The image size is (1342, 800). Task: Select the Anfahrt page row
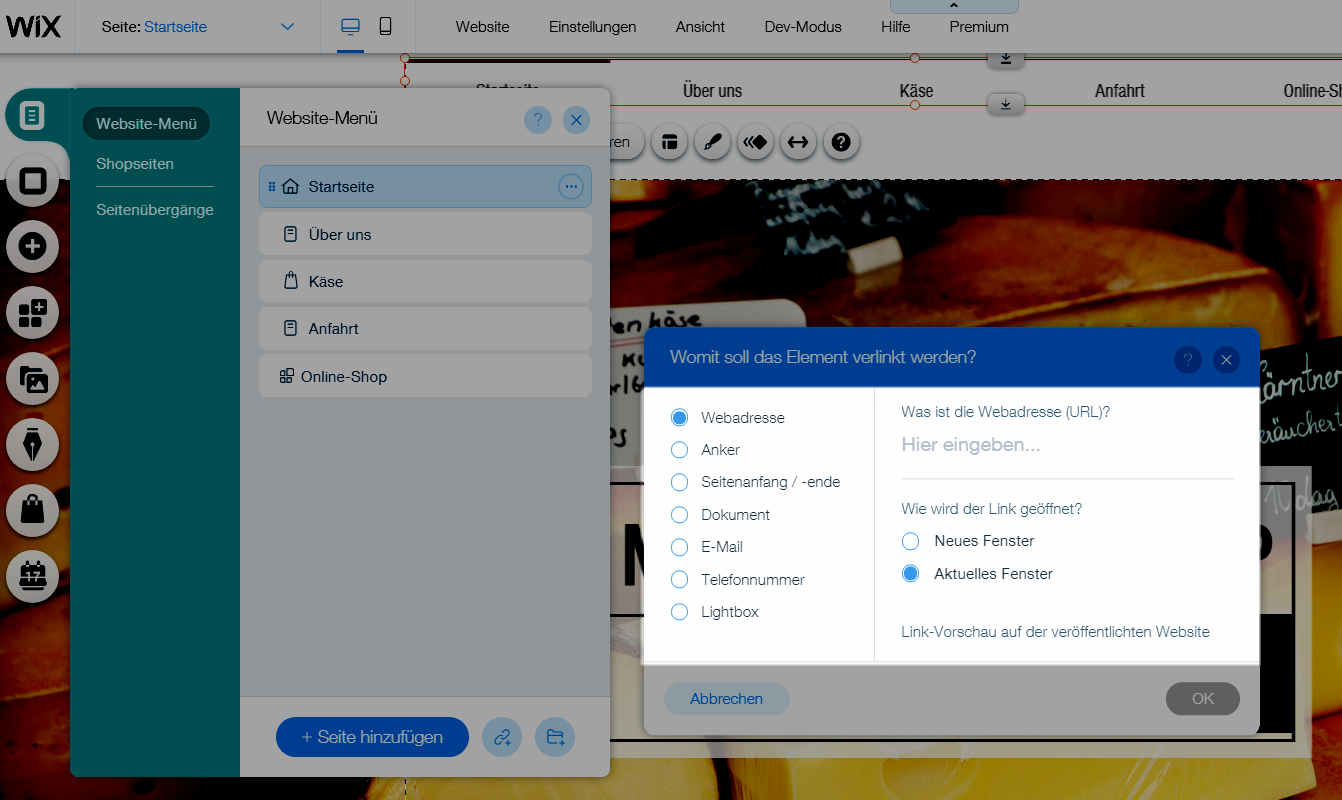pos(425,328)
